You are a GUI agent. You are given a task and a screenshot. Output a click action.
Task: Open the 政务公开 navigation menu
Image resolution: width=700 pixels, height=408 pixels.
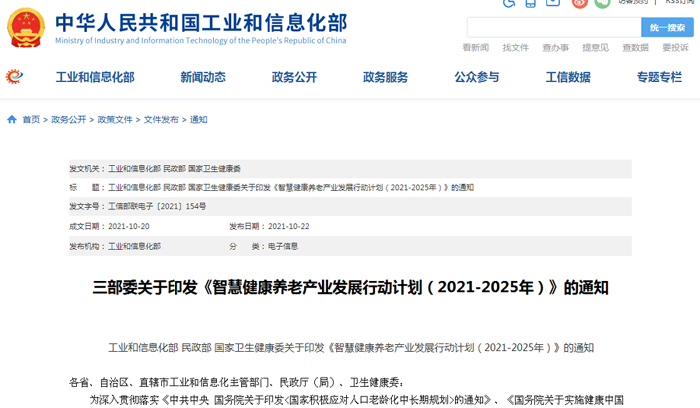(294, 77)
